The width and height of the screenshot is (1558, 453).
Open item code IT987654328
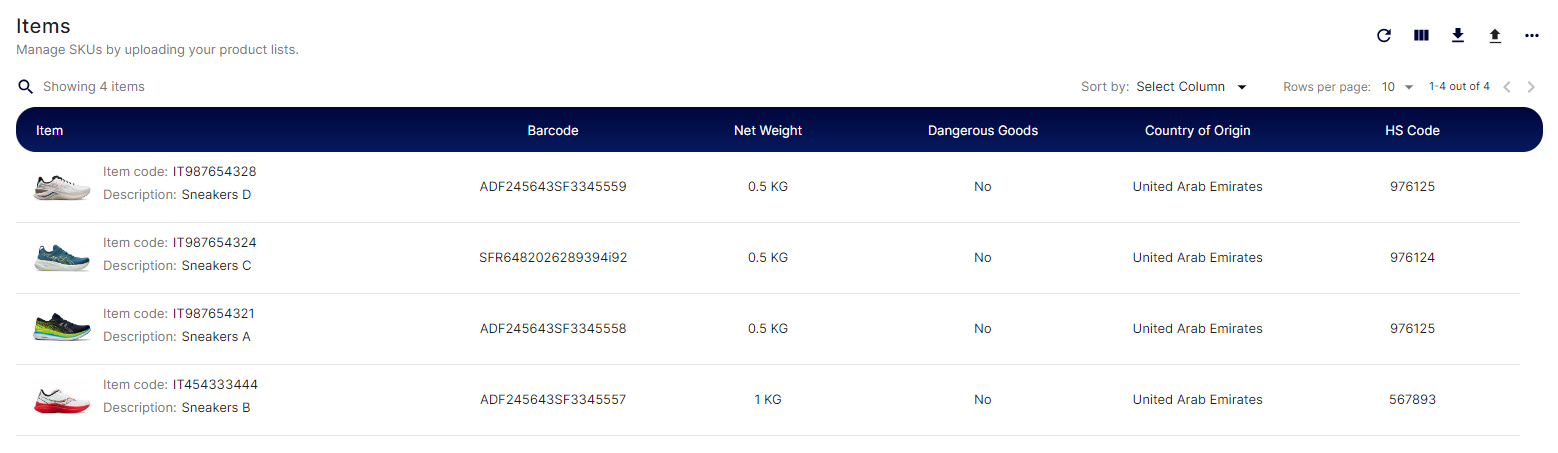click(x=215, y=172)
